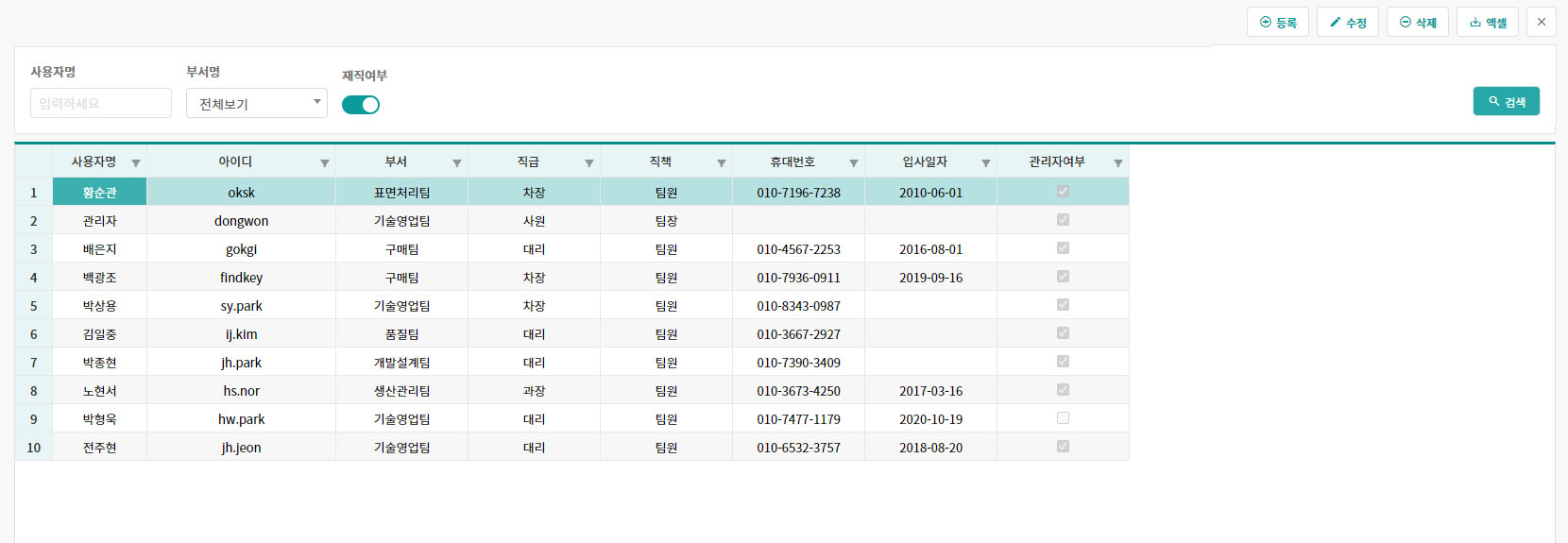
Task: Select the row for user 배은지
Action: point(99,249)
